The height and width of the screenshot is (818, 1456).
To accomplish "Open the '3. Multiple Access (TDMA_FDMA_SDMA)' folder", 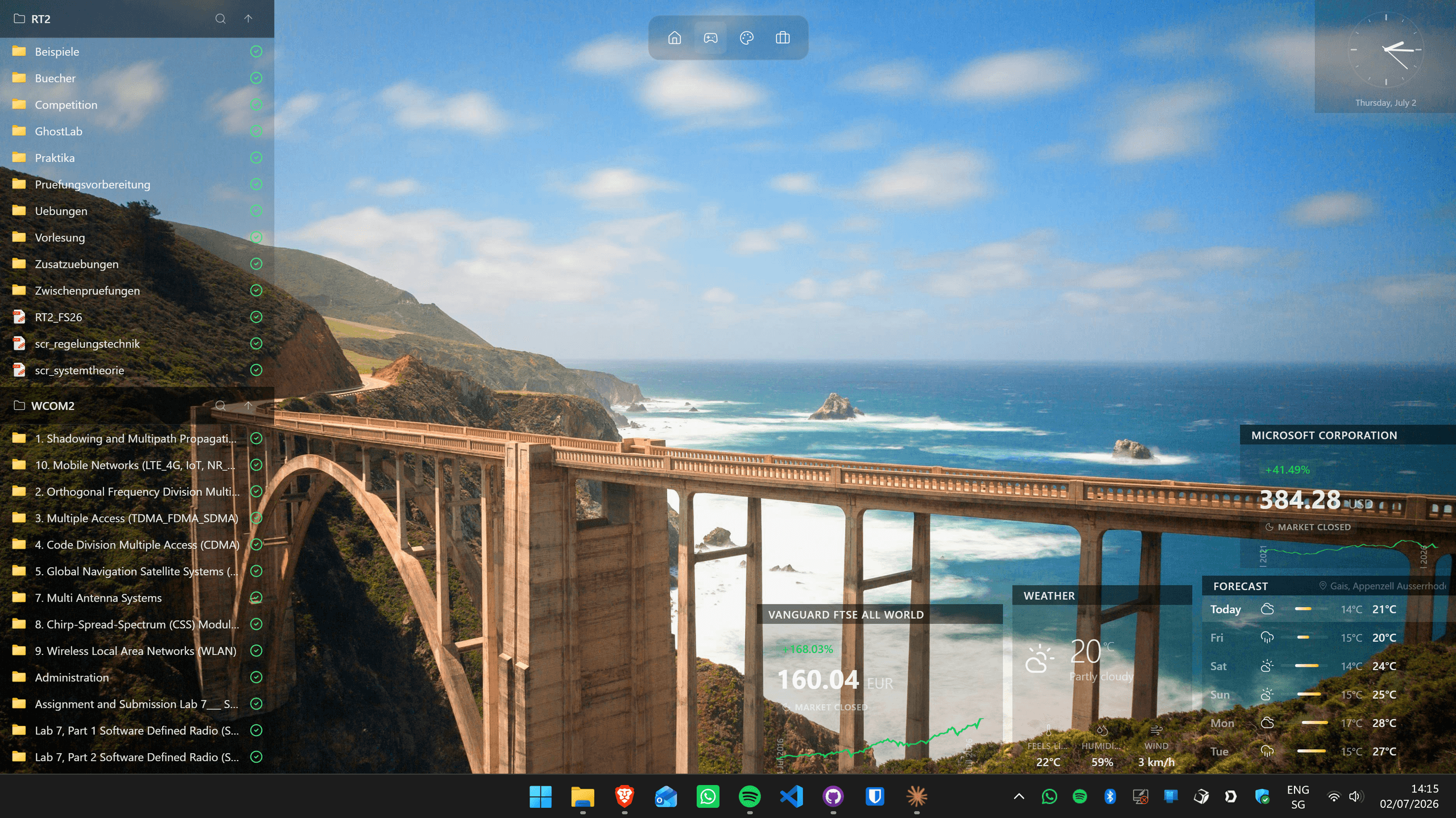I will pos(137,518).
